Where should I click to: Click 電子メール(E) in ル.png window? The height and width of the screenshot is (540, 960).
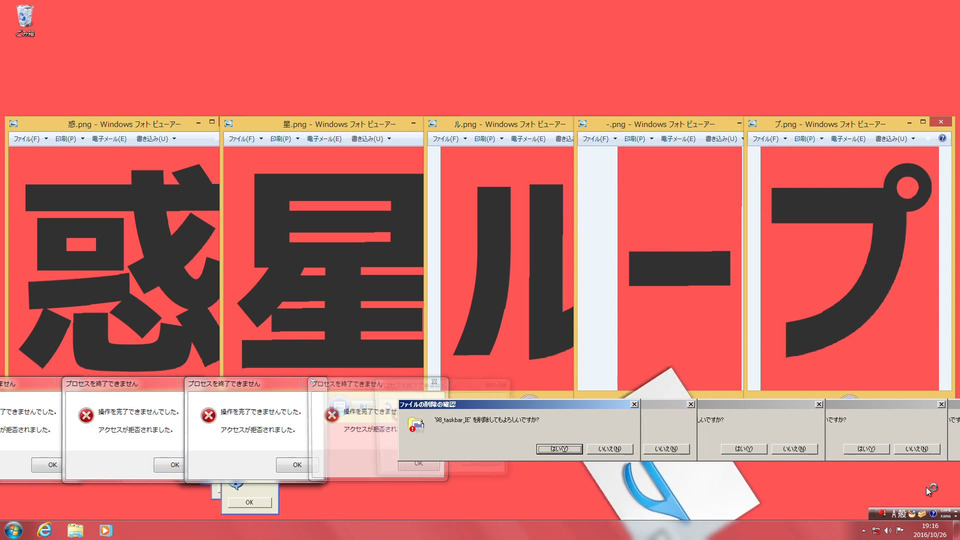pyautogui.click(x=528, y=139)
